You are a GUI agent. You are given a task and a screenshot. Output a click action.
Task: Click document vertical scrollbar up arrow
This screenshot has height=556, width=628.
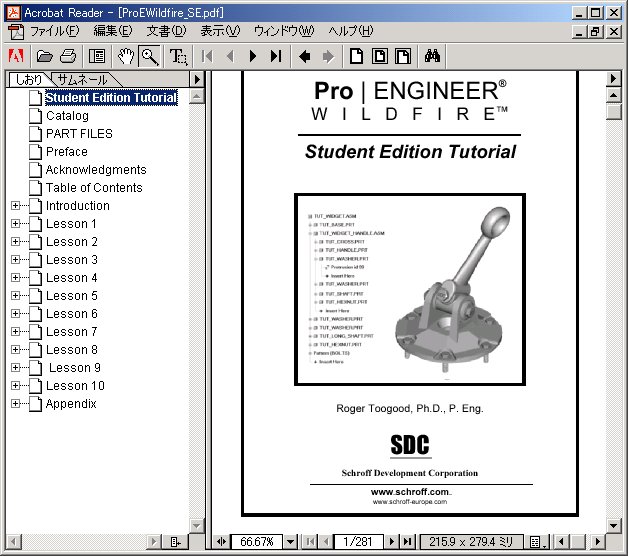(x=614, y=95)
